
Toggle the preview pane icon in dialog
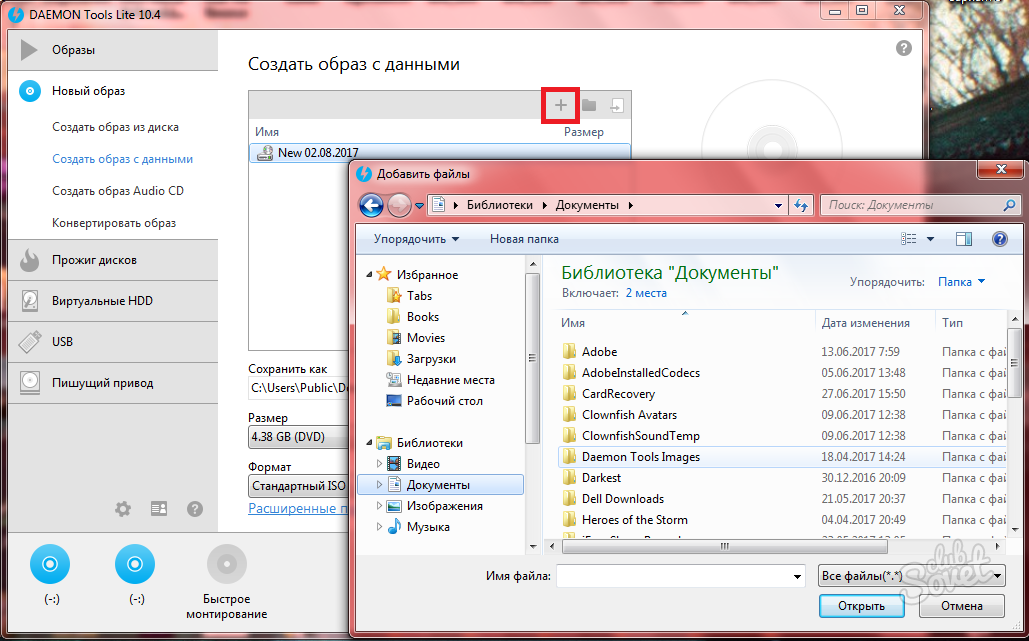[x=964, y=239]
